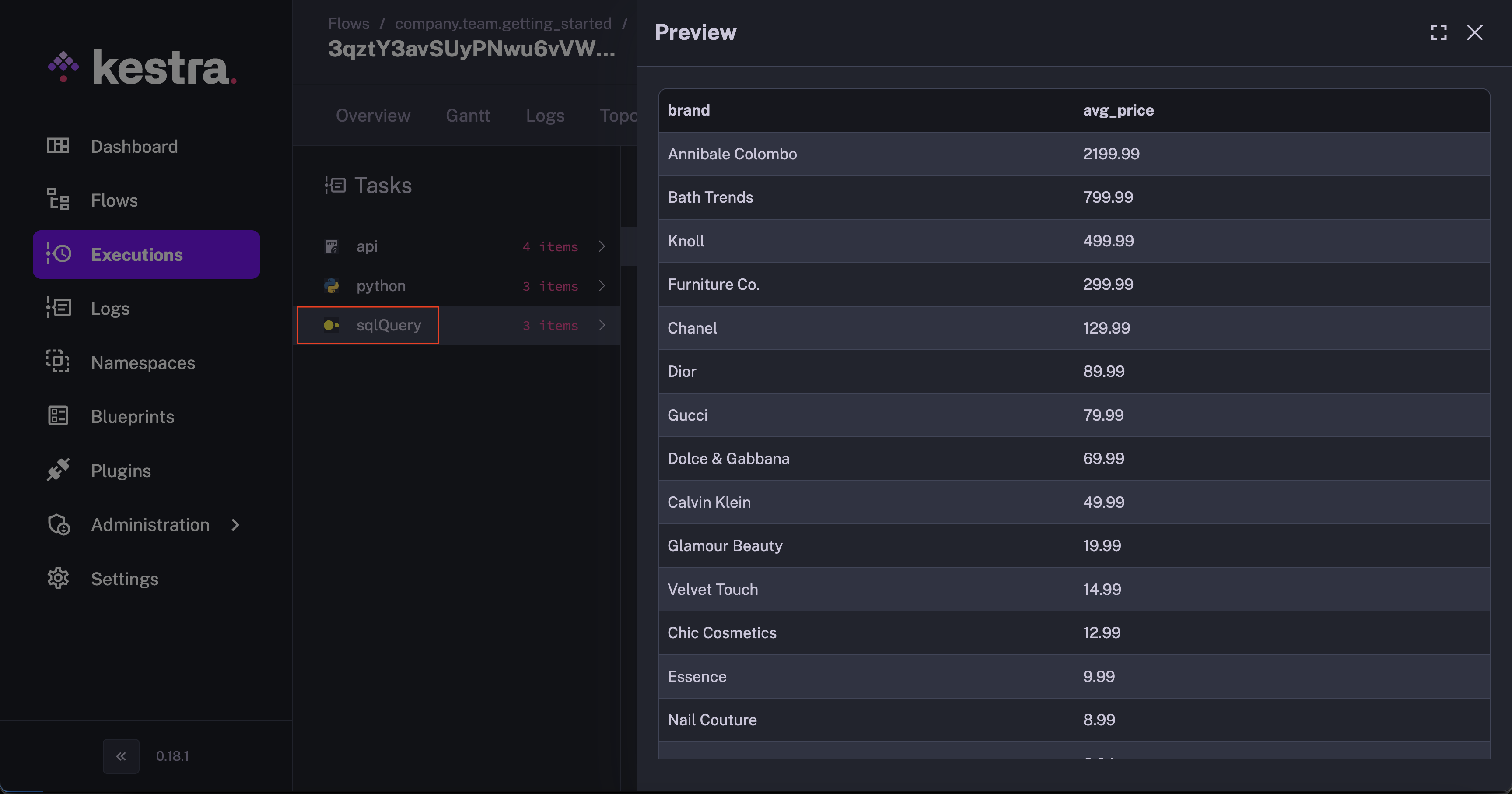Screen dimensions: 1512x794
Task: Click company.team.getting_started breadcrumb link
Action: point(503,24)
